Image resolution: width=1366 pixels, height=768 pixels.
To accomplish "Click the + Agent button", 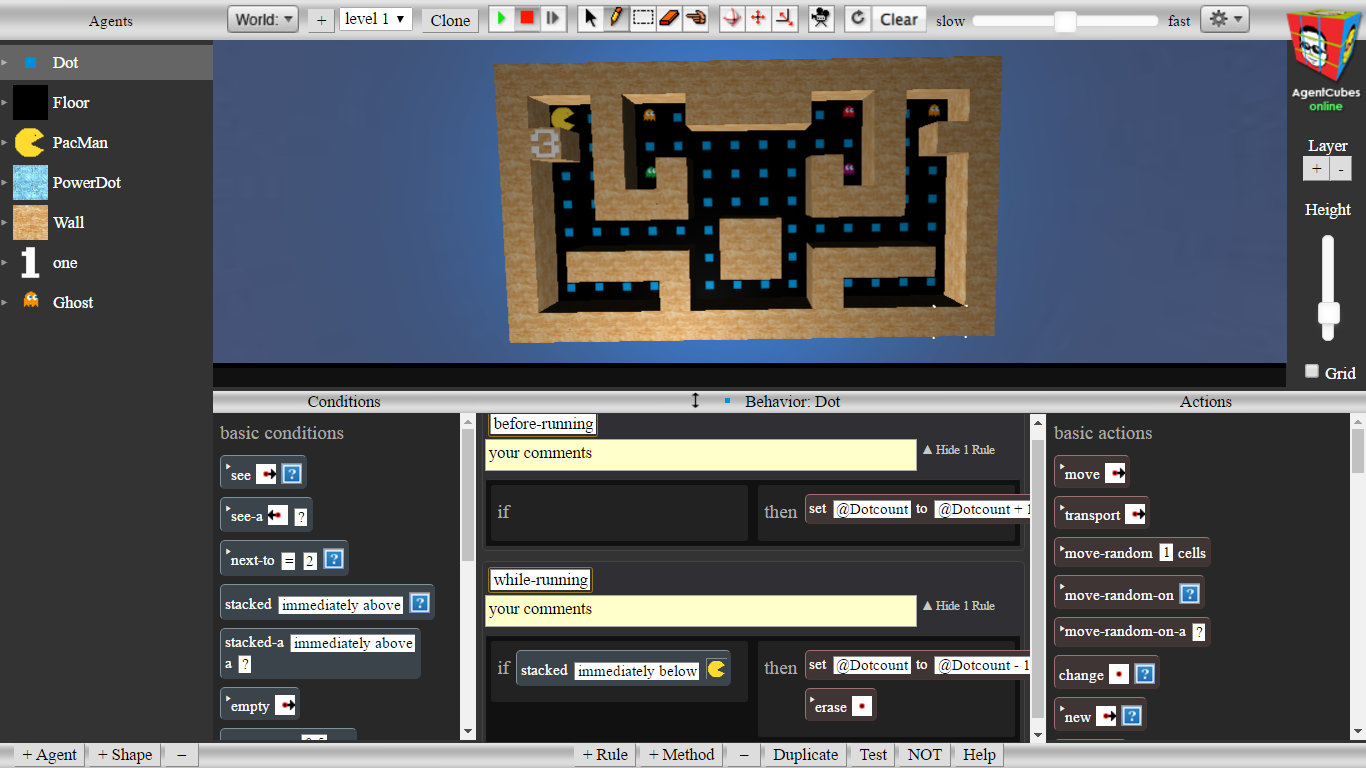I will pos(50,755).
